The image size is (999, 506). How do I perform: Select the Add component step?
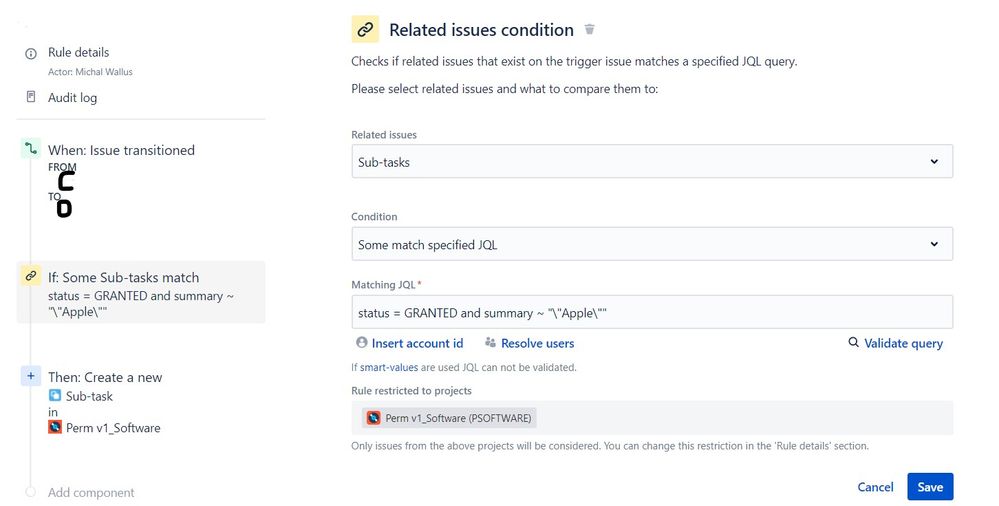[x=91, y=493]
